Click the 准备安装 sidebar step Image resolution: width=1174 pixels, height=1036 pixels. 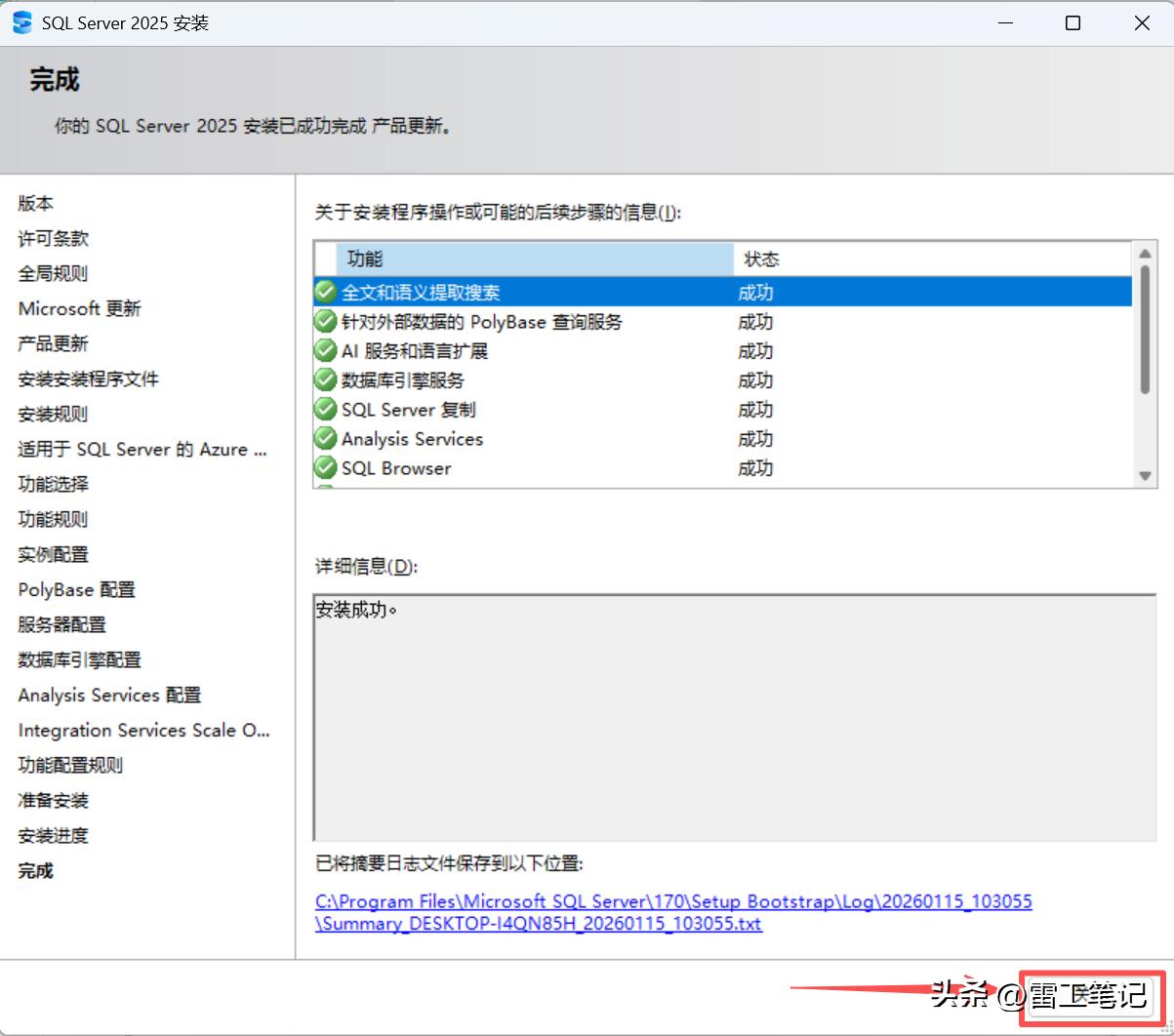click(54, 800)
